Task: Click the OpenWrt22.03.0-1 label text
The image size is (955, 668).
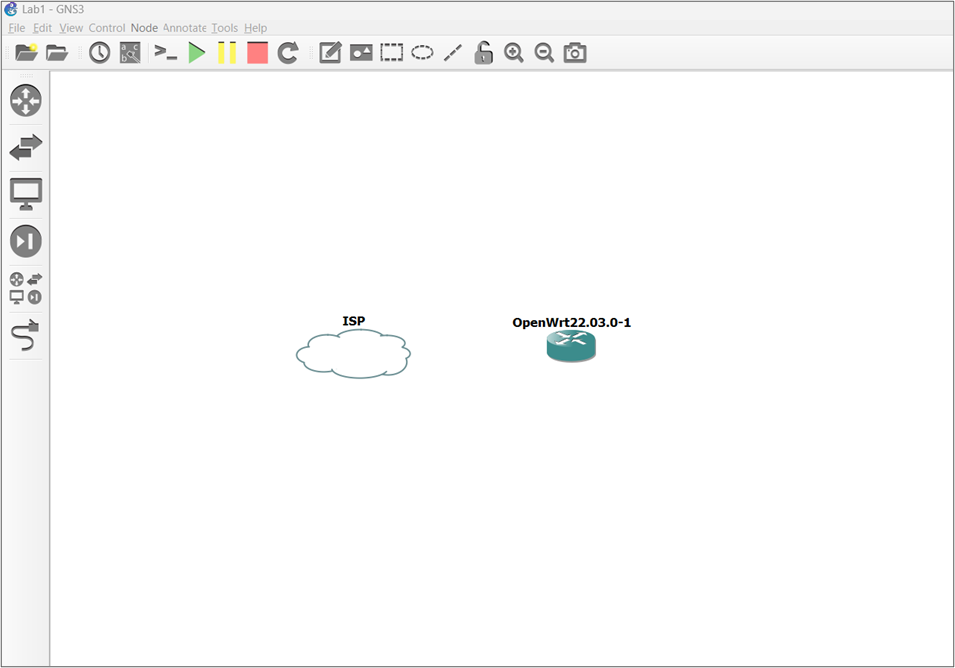Action: [571, 323]
